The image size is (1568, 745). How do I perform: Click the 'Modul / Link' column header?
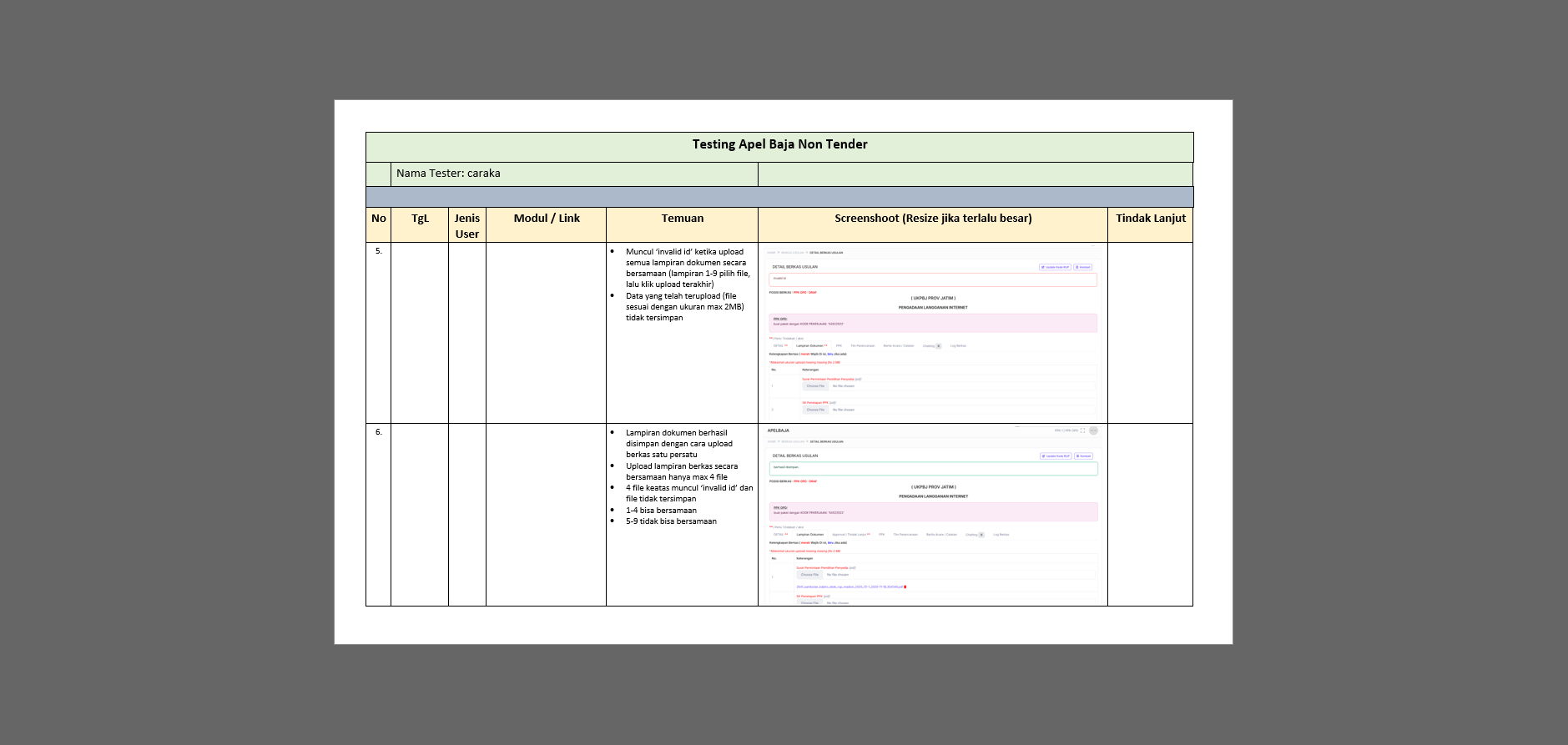(x=547, y=219)
